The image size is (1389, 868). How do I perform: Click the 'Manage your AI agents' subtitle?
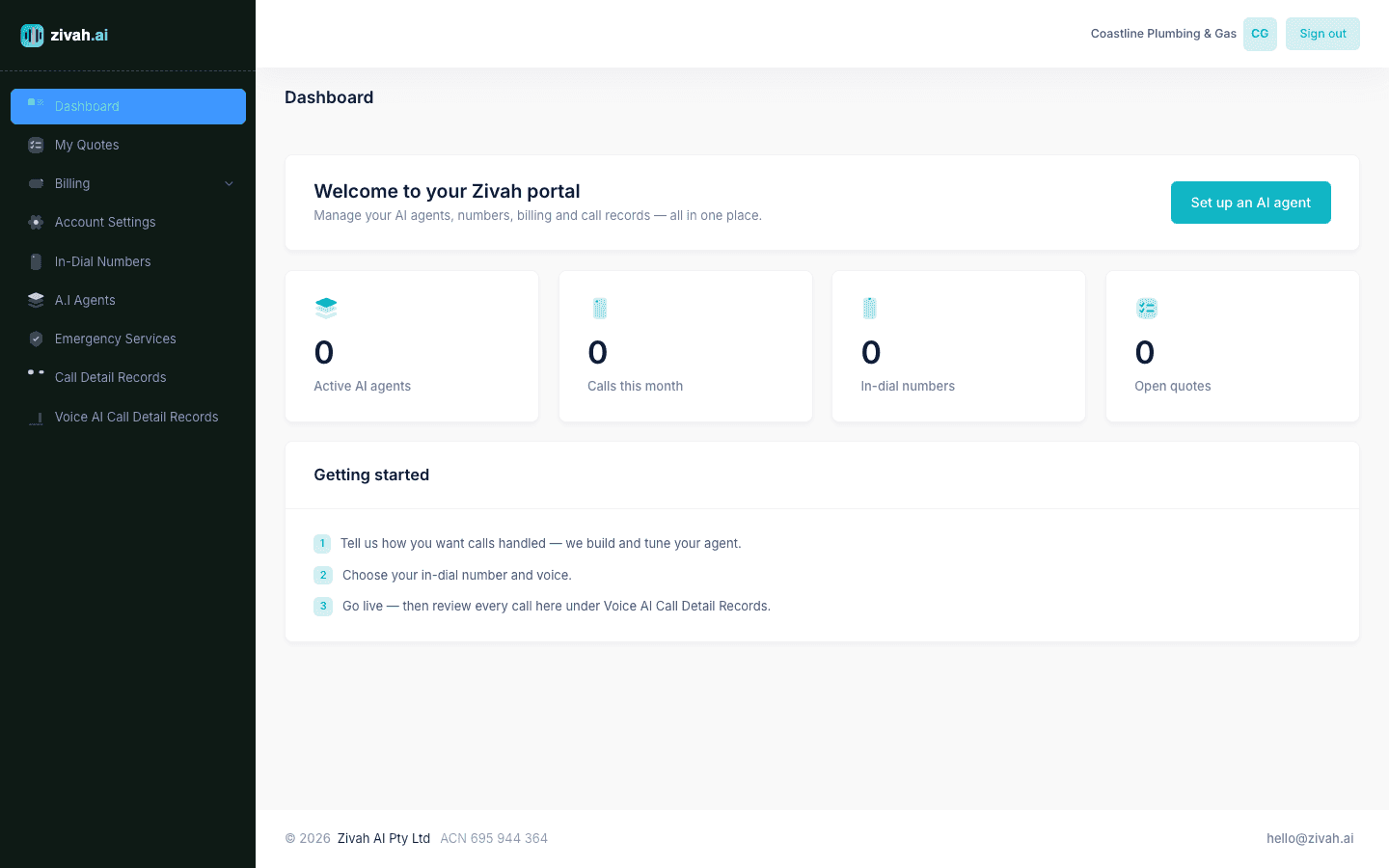tap(537, 216)
